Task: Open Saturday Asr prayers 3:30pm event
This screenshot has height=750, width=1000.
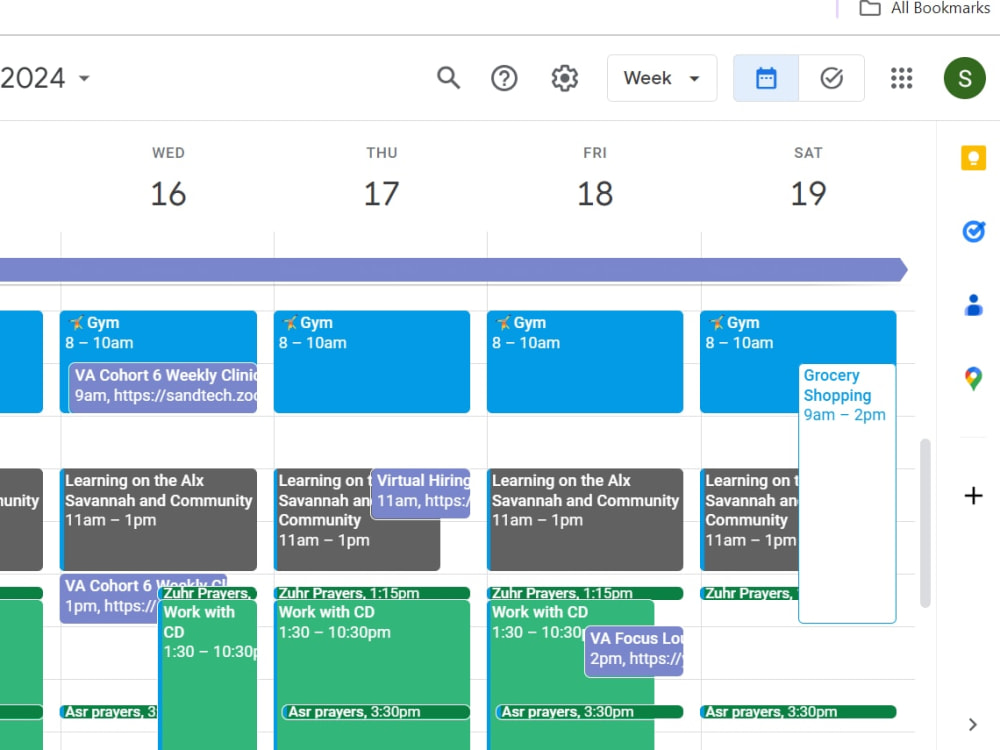Action: pos(798,712)
